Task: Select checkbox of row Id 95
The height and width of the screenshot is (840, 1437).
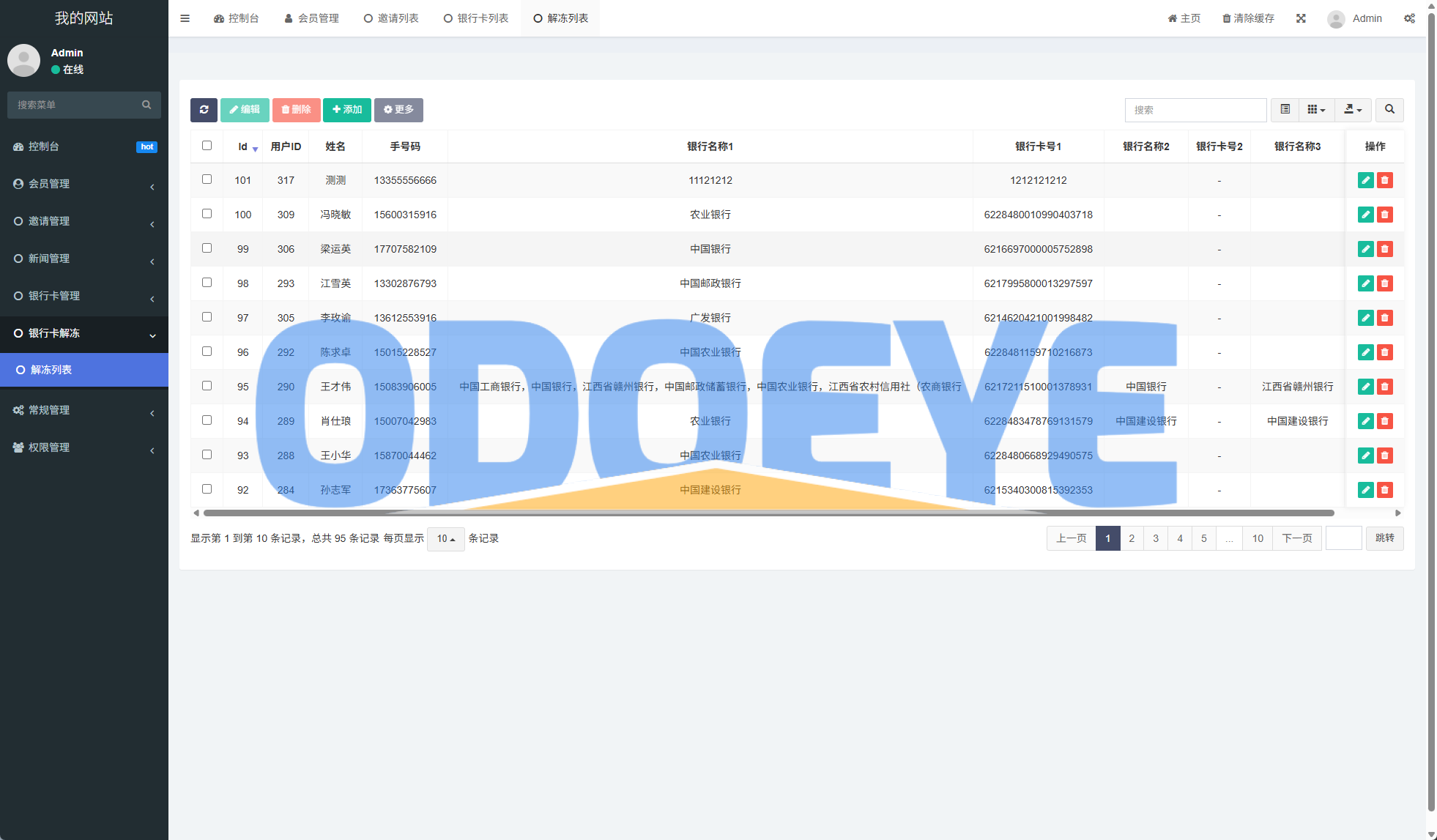Action: click(207, 386)
